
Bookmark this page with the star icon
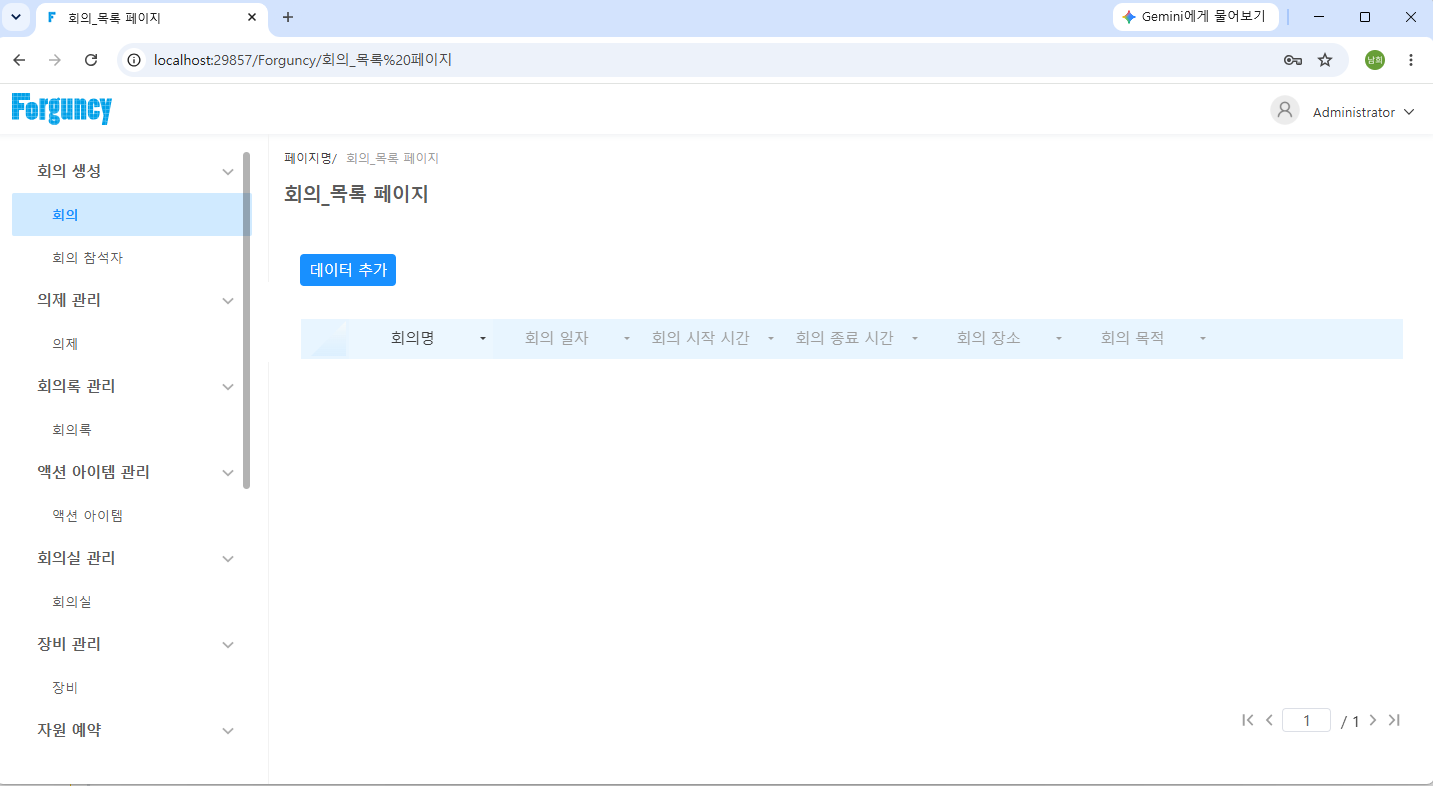pos(1325,60)
